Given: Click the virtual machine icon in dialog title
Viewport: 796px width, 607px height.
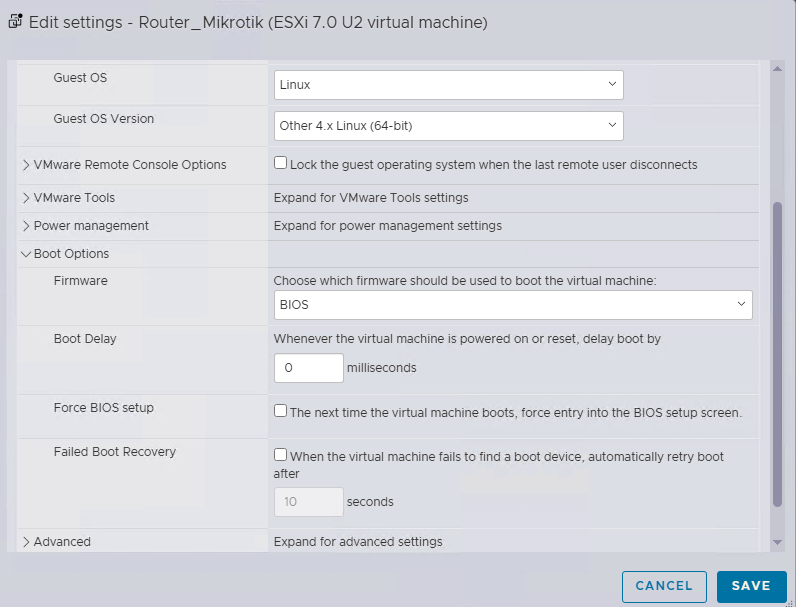Looking at the screenshot, I should tap(15, 21).
